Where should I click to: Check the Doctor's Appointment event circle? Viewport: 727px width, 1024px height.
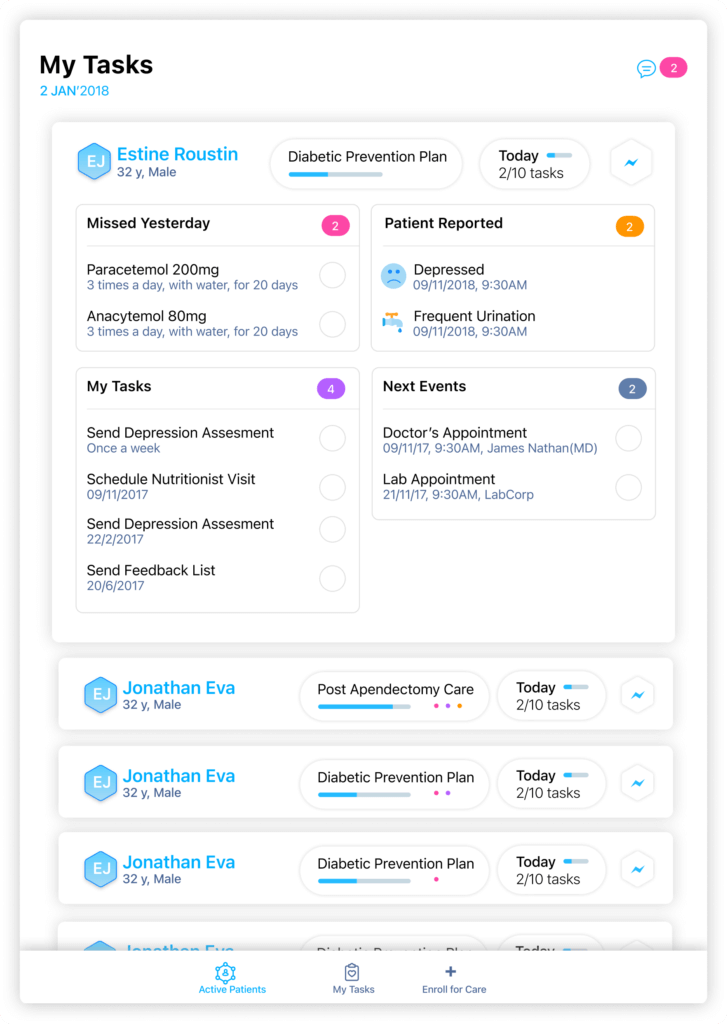pos(628,438)
